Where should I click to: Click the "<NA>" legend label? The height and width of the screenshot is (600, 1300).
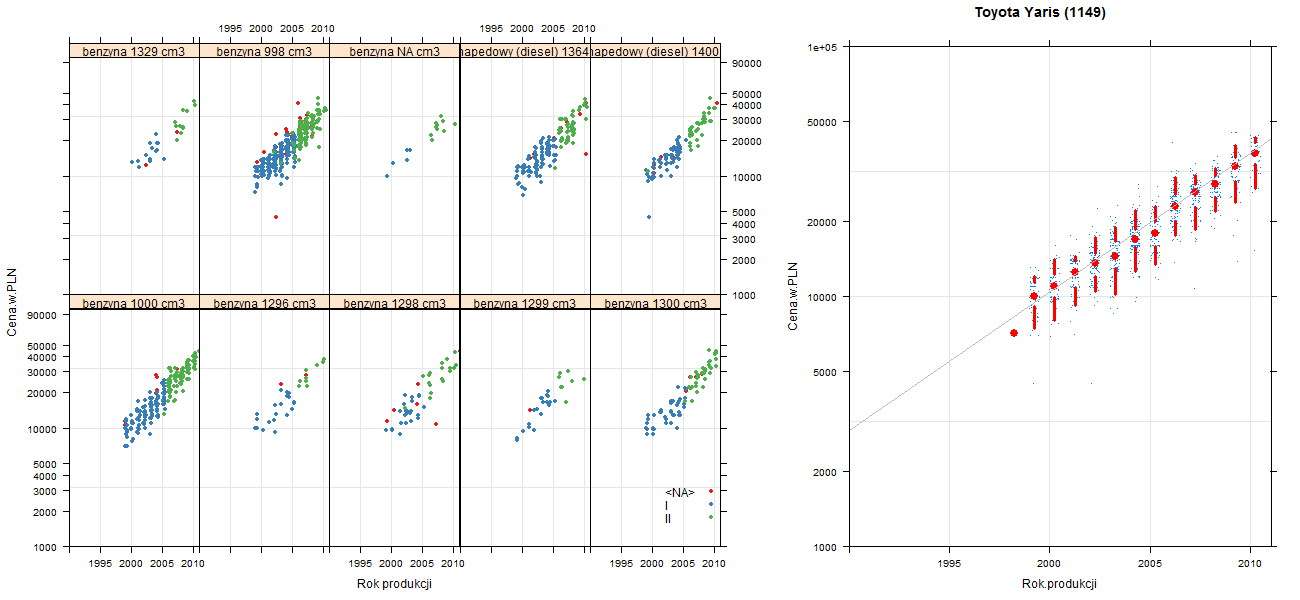[x=680, y=492]
